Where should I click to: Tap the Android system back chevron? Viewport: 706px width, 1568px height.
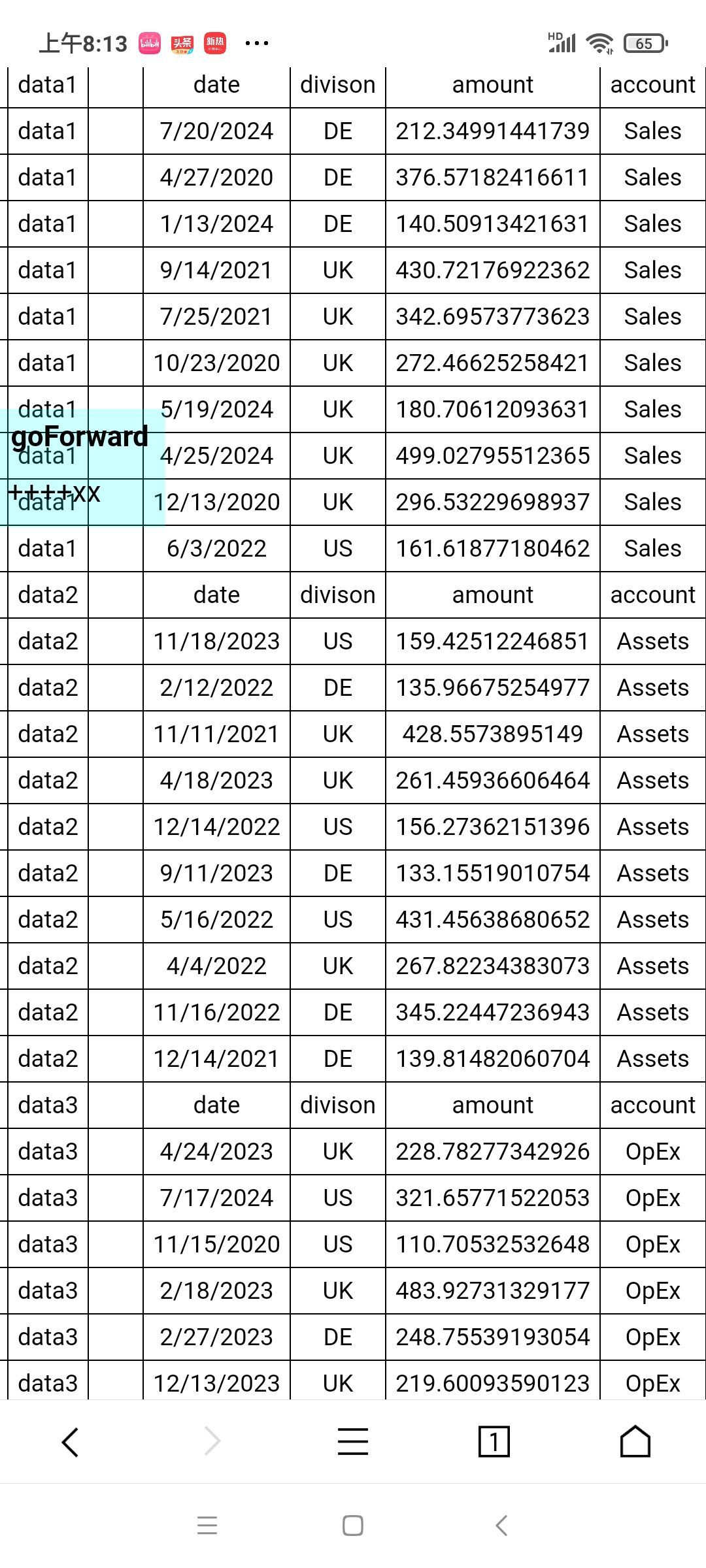[501, 1526]
